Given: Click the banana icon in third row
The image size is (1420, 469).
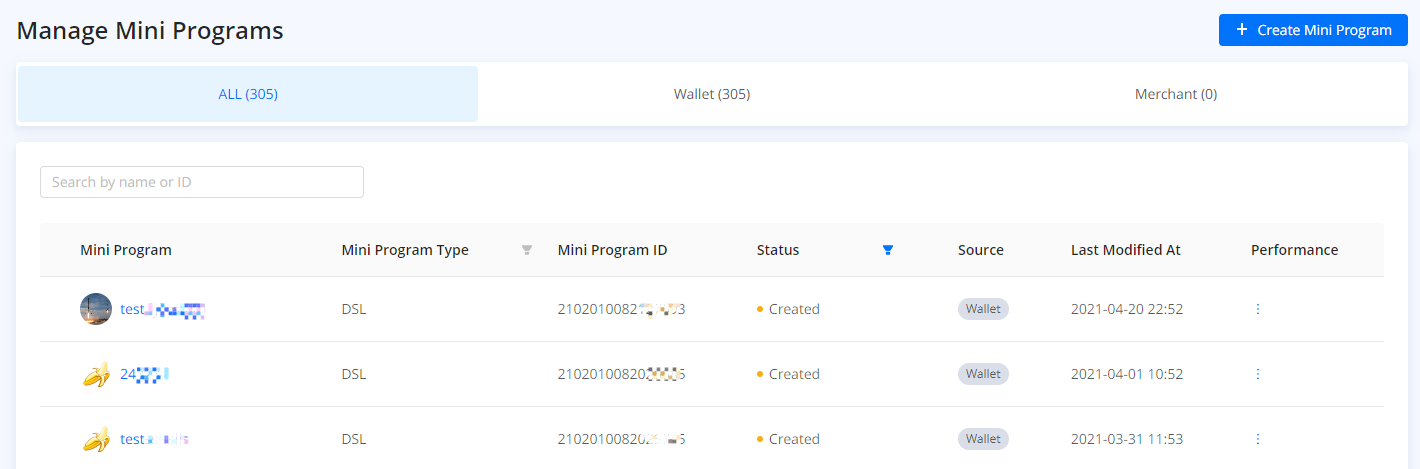Looking at the screenshot, I should coord(96,439).
